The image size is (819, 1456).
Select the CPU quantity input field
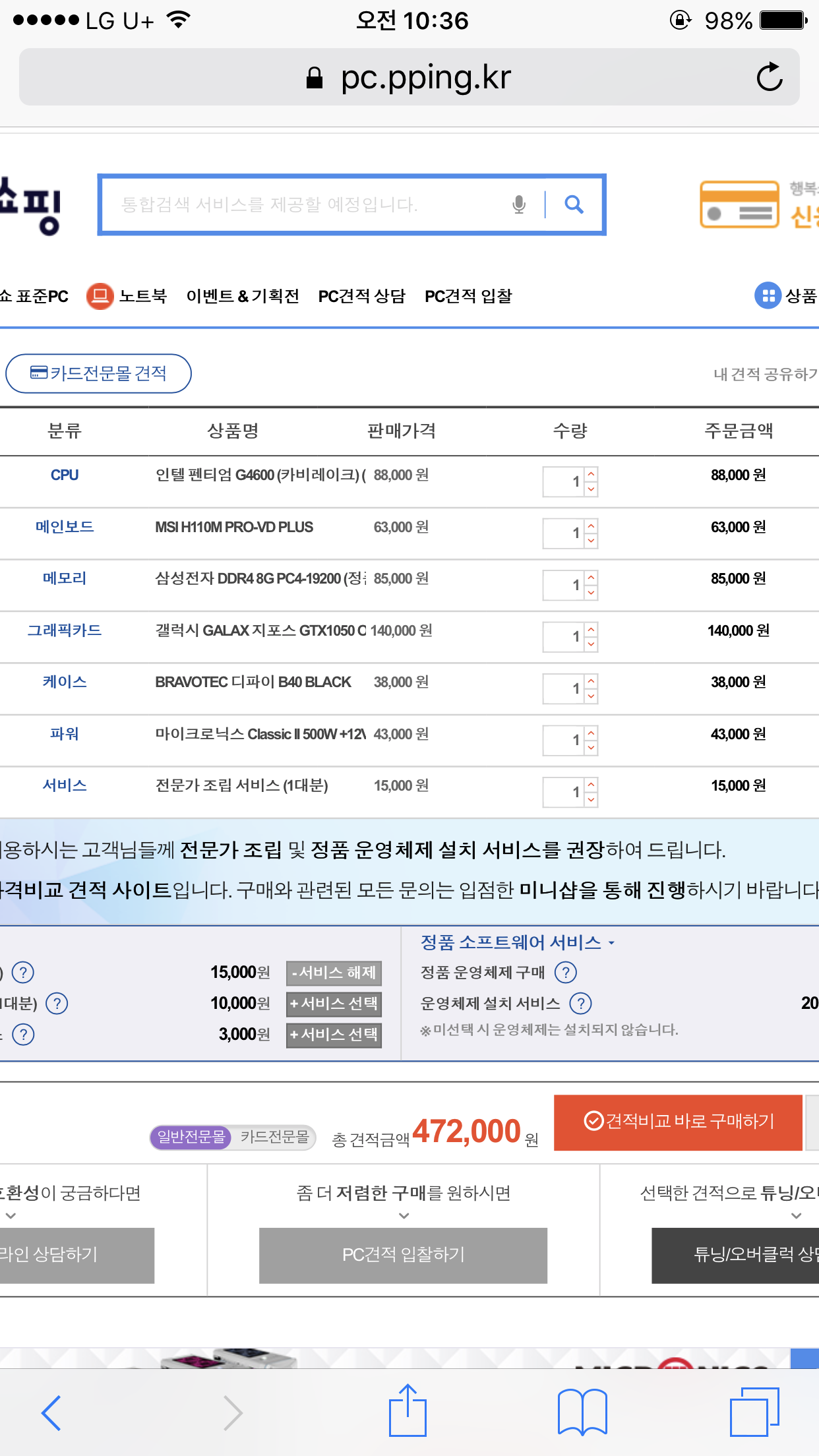[x=563, y=482]
